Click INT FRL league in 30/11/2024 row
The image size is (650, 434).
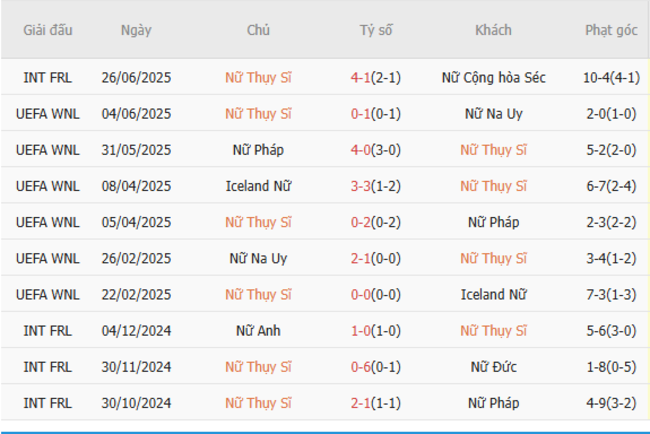(48, 366)
